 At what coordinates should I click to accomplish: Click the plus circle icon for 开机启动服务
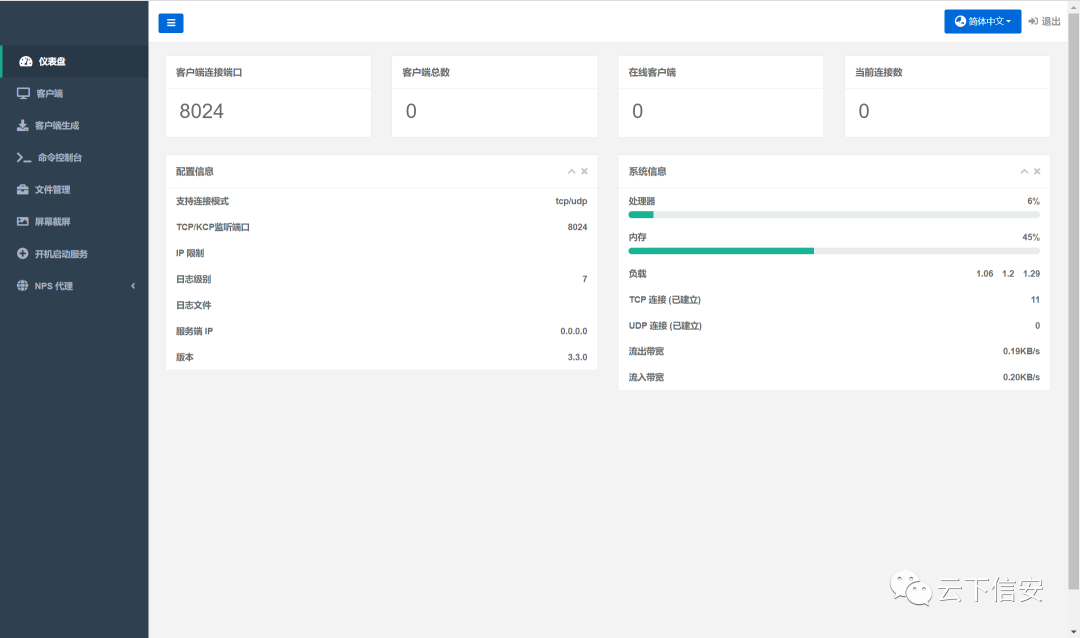[x=23, y=254]
